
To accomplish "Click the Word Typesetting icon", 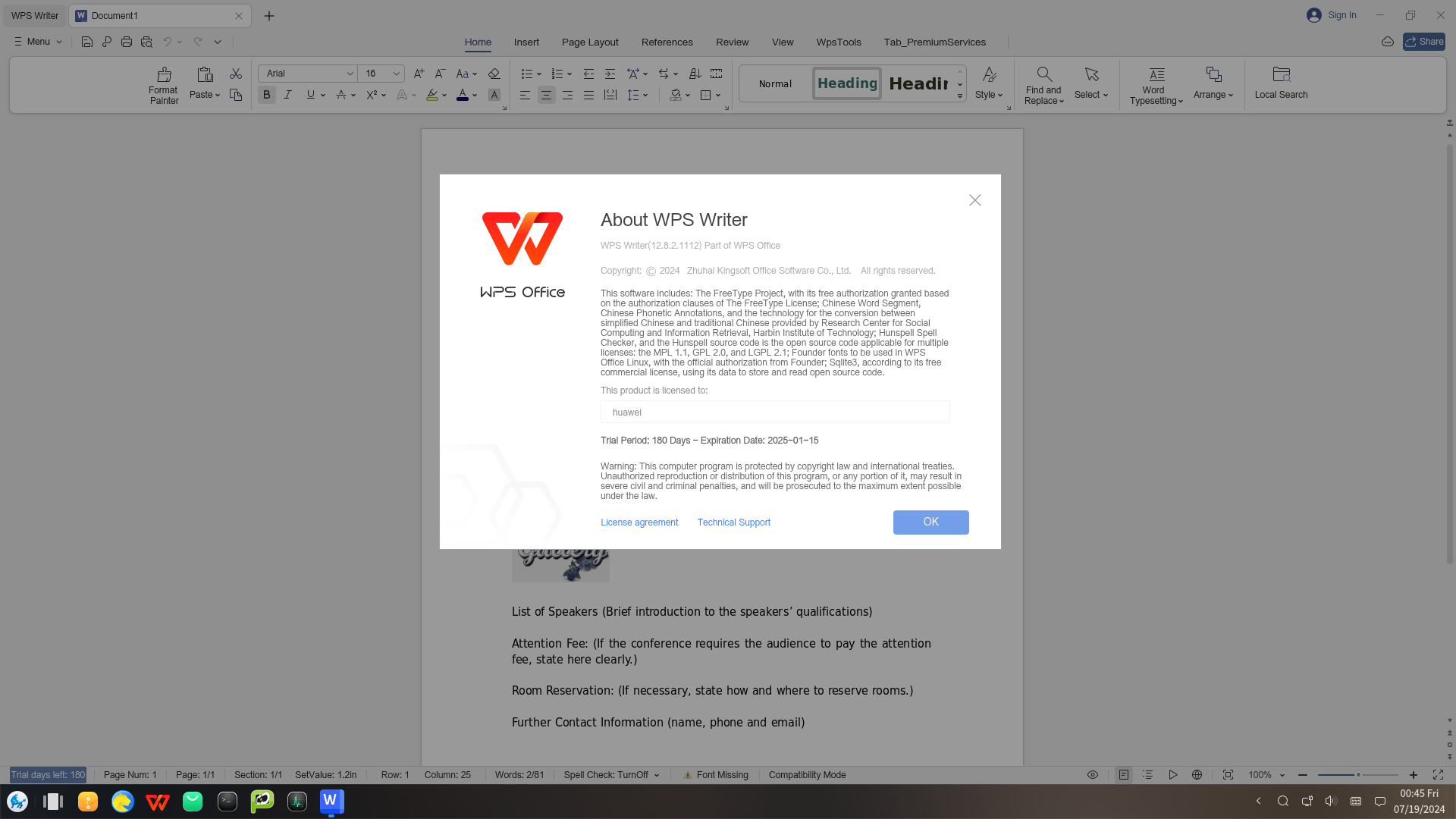I will click(1156, 75).
